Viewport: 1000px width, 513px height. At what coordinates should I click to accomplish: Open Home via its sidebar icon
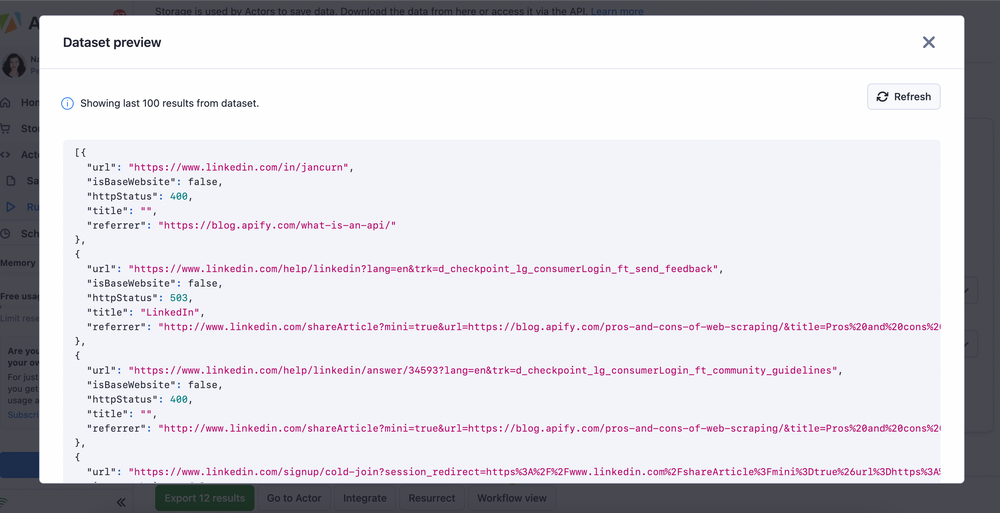click(x=6, y=102)
